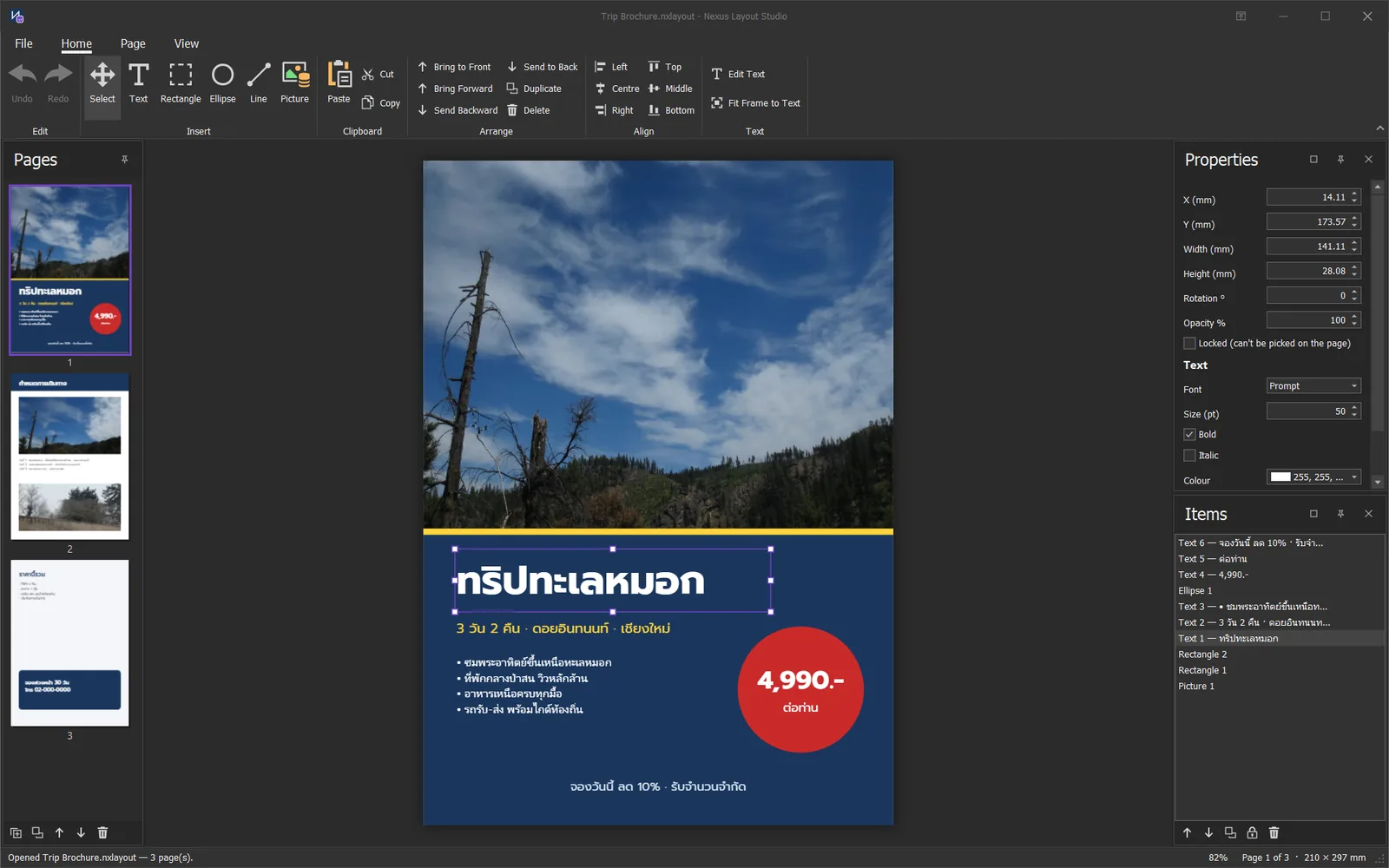Click the white Colour swatch

pos(1280,477)
